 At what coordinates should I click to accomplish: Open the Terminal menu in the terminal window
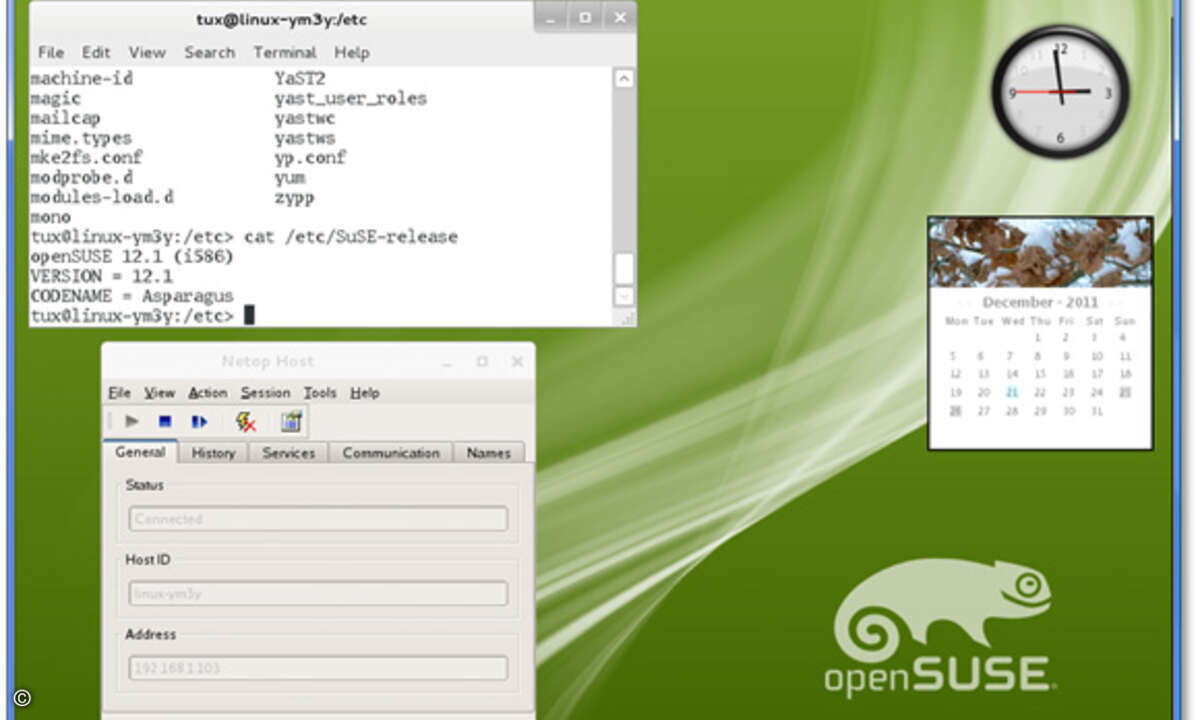point(285,52)
